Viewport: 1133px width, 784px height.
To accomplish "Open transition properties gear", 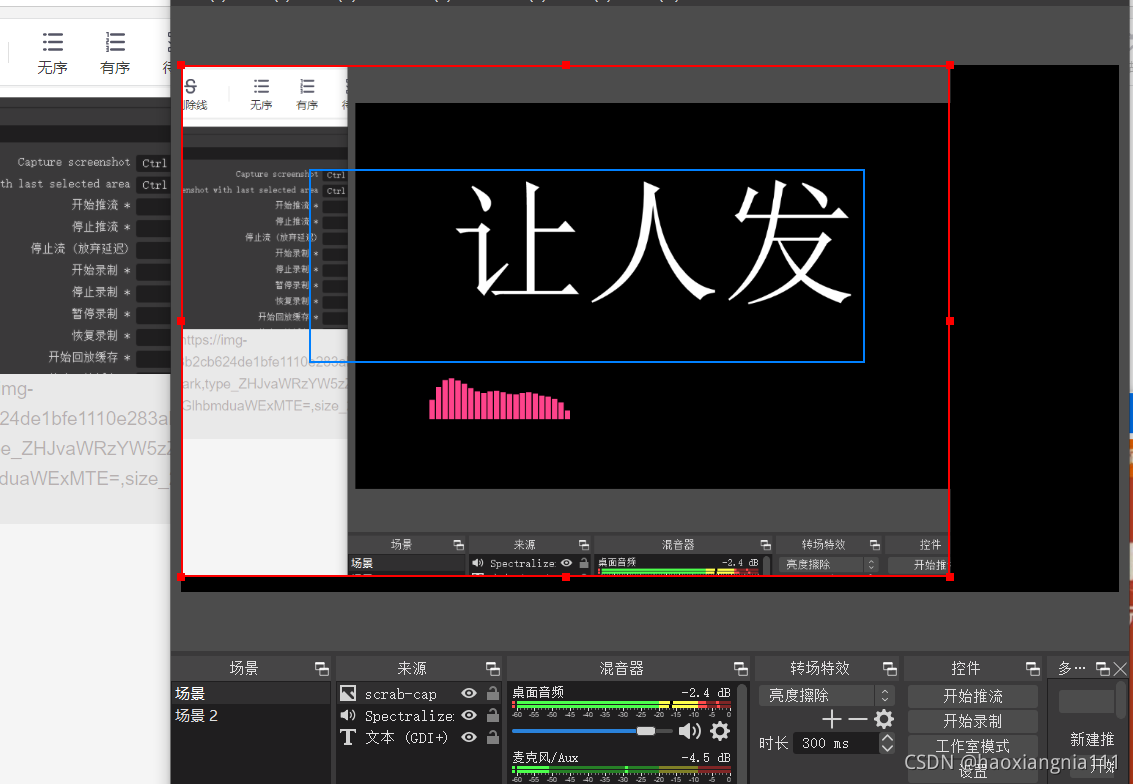I will pyautogui.click(x=884, y=719).
